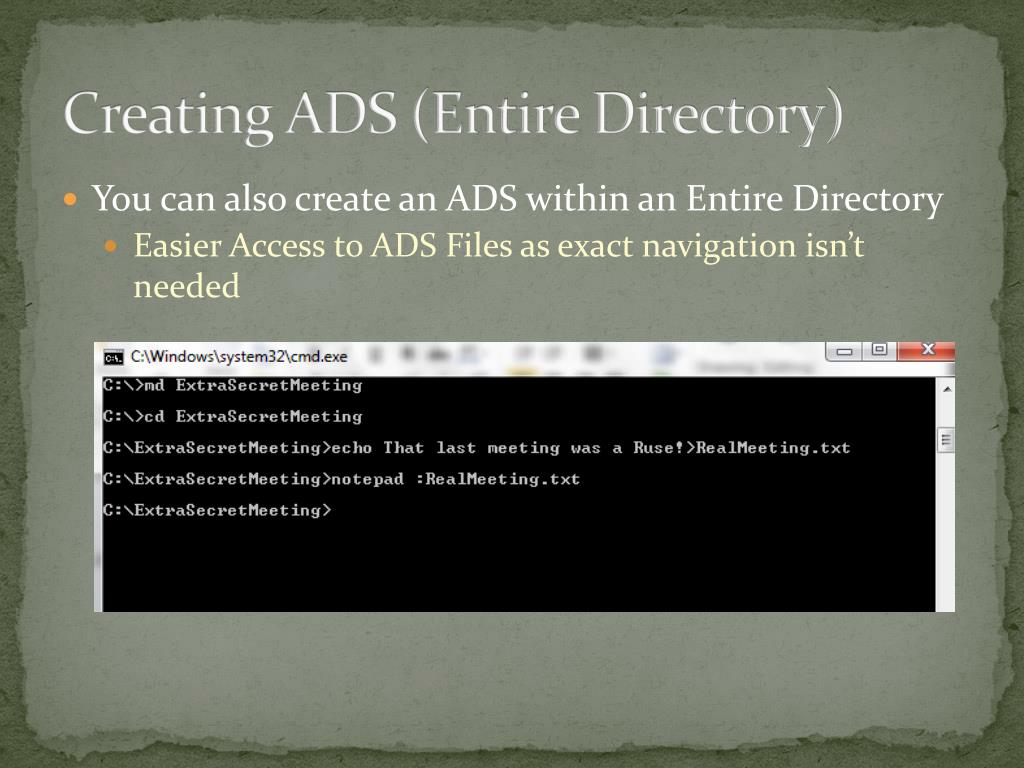Click the scrollbar up arrow in cmd window
Screen dimensions: 1024x768
click(946, 389)
